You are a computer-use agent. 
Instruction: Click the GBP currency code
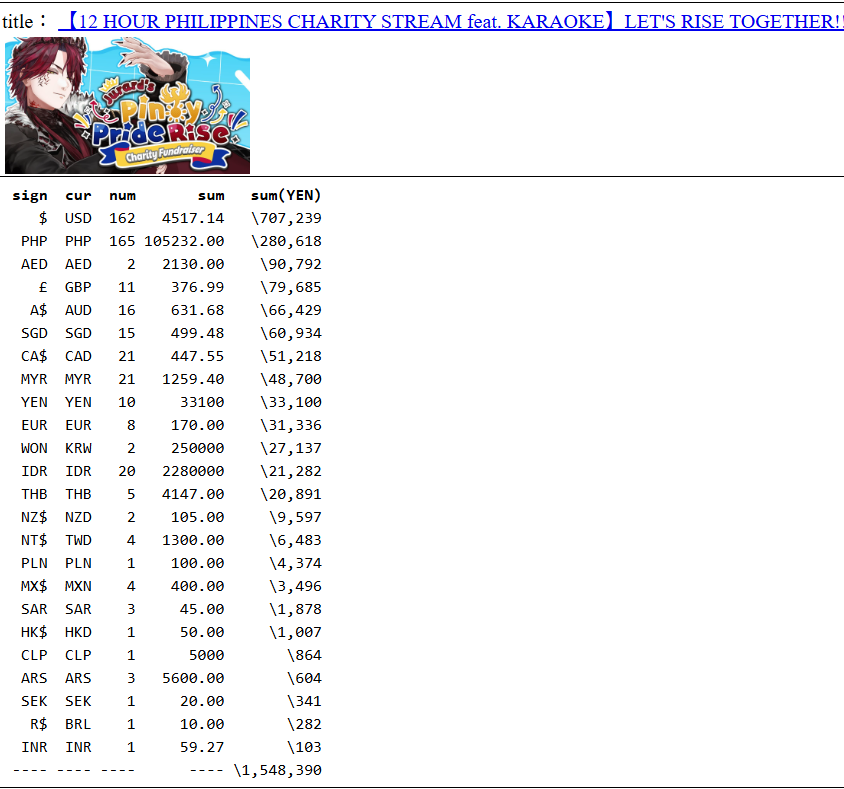pyautogui.click(x=78, y=287)
